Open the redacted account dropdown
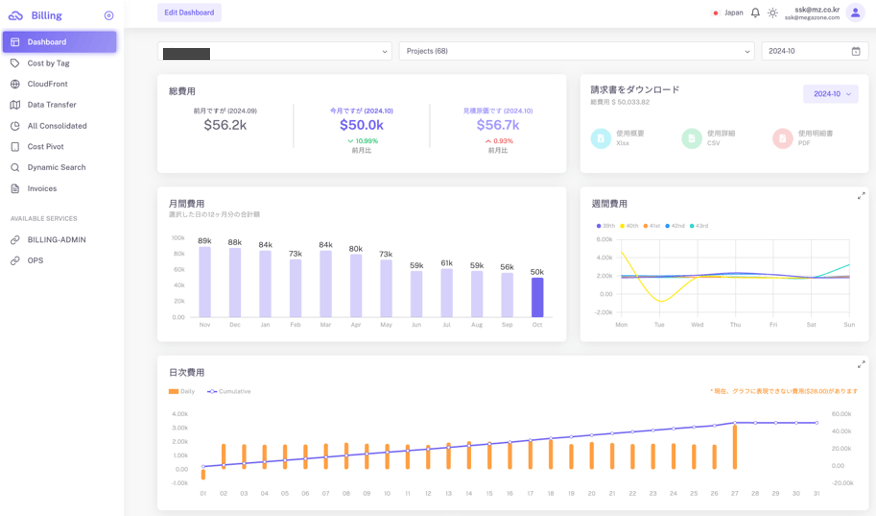 point(274,51)
